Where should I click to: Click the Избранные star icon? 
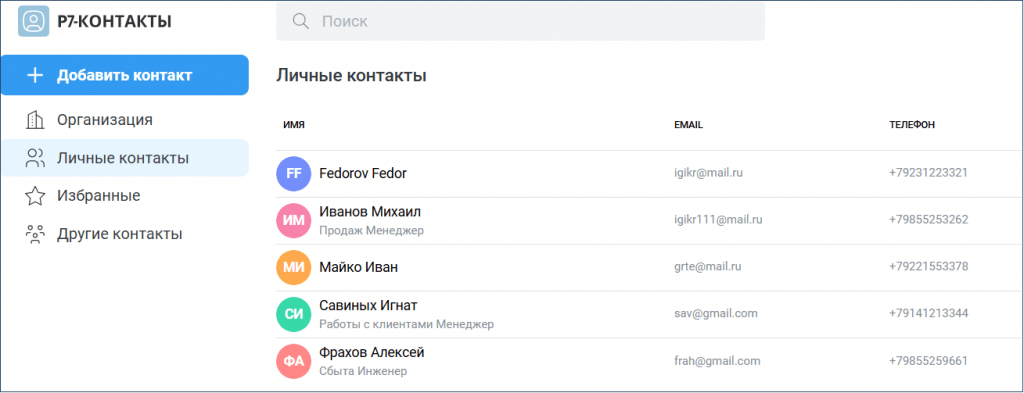click(x=34, y=196)
